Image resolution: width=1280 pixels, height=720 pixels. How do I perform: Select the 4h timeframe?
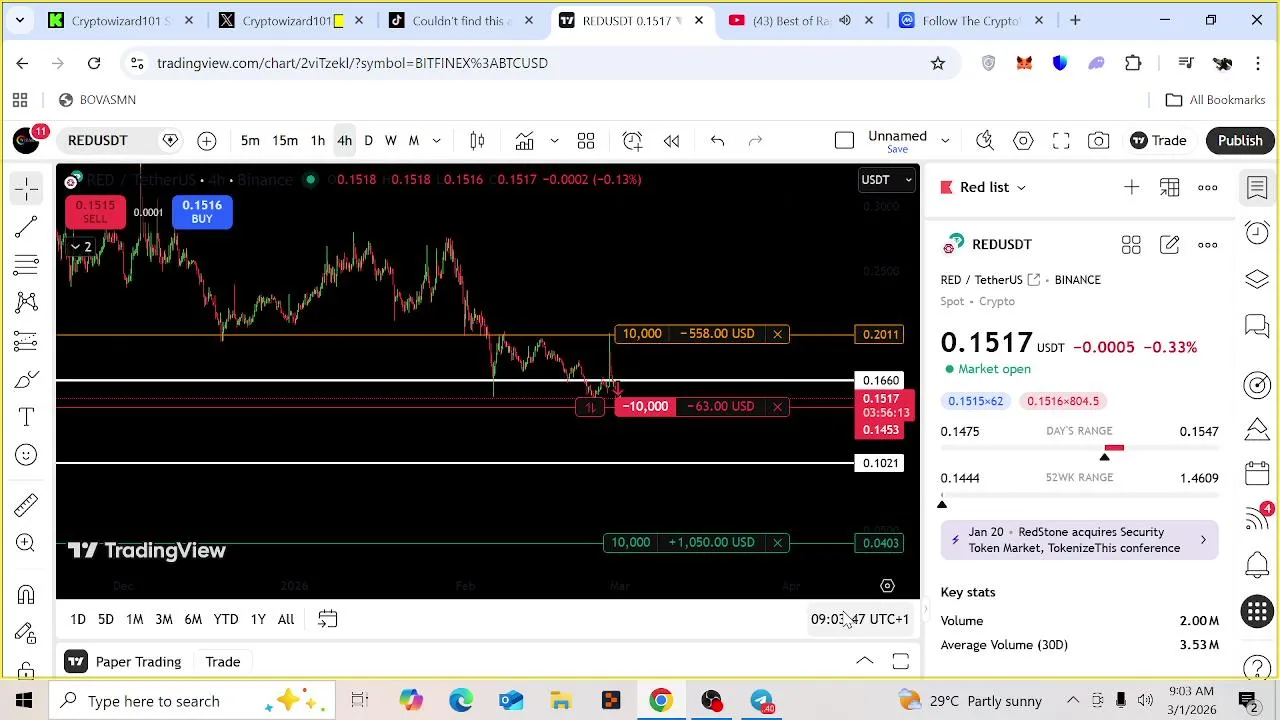[344, 141]
